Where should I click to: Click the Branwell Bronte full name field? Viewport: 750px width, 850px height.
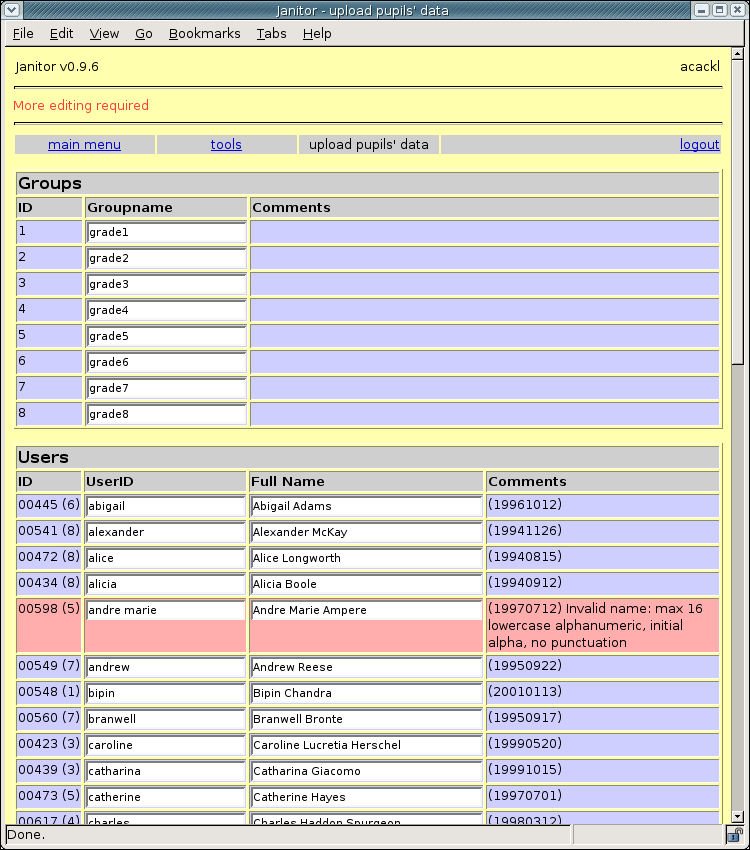click(x=366, y=719)
